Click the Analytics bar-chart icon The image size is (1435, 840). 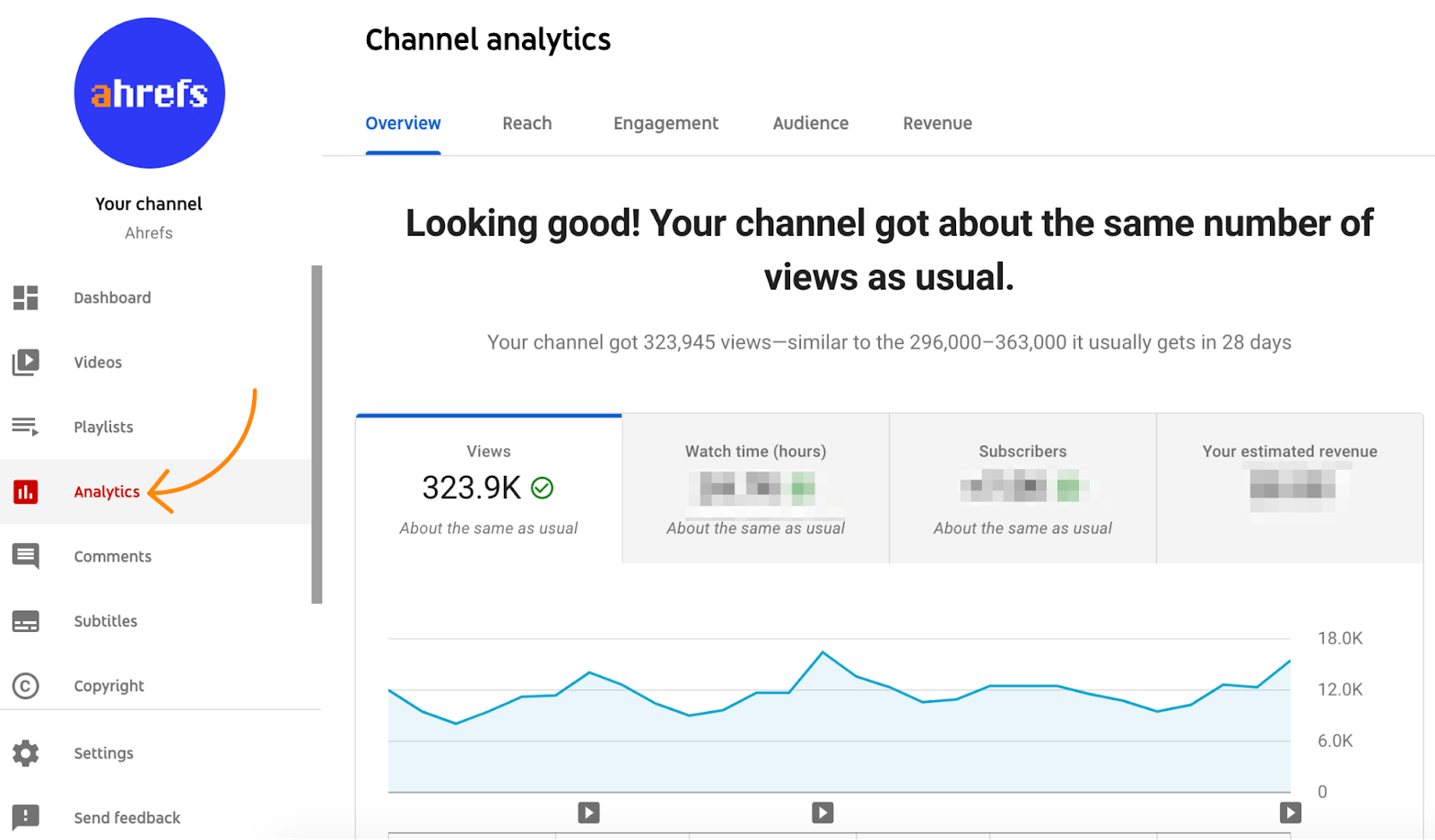(26, 491)
